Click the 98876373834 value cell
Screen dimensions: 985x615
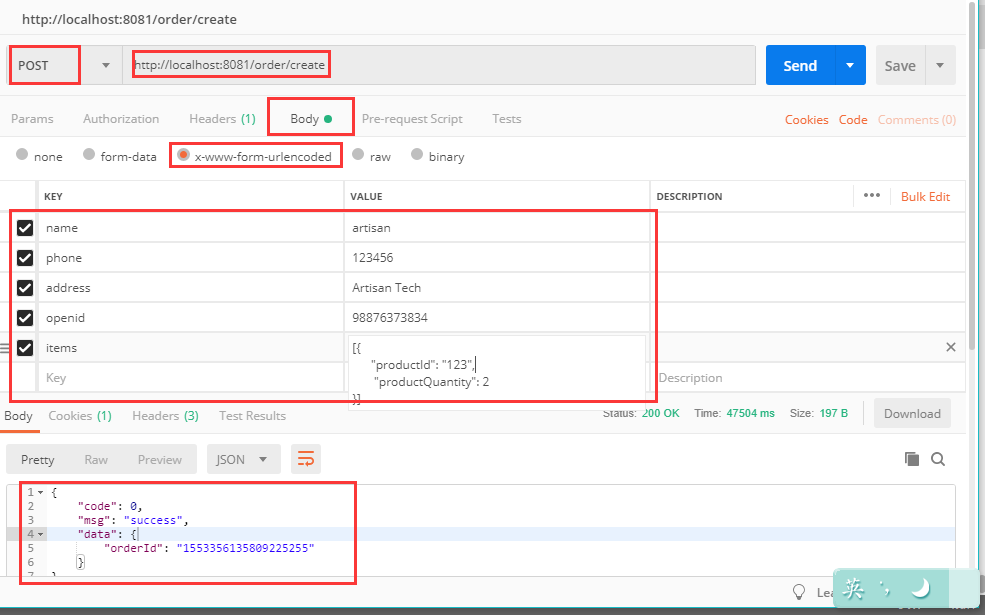[x=497, y=318]
